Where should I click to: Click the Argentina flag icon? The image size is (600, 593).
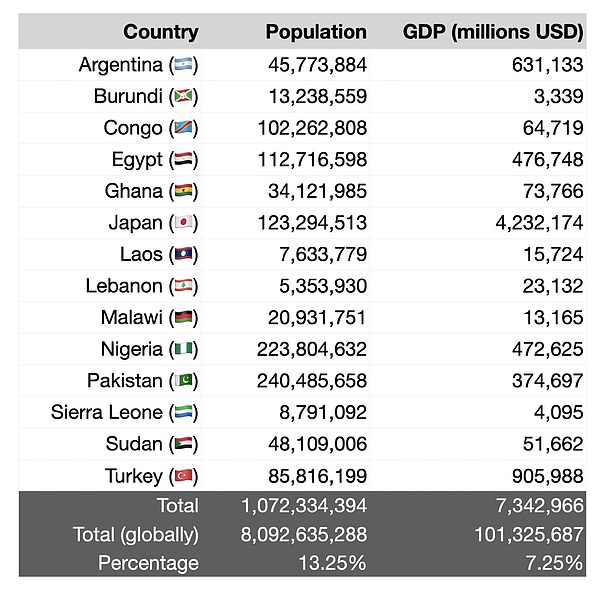183,66
